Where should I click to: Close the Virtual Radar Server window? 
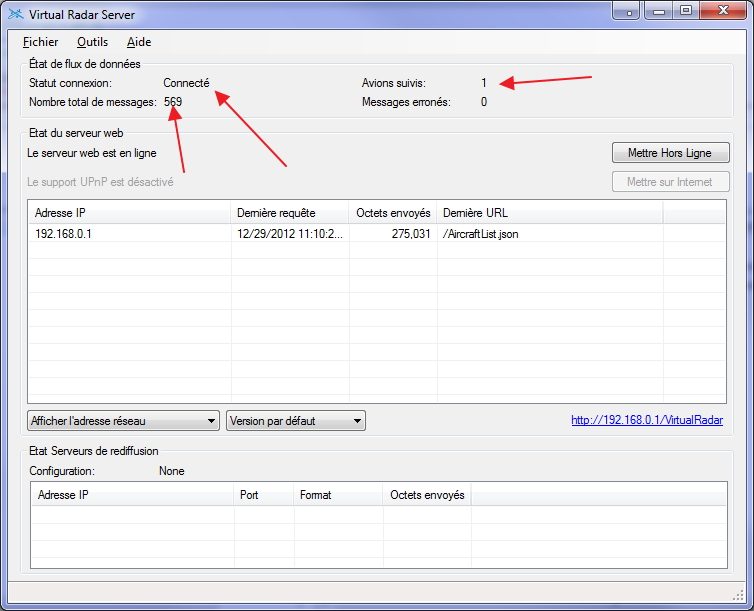coord(724,11)
